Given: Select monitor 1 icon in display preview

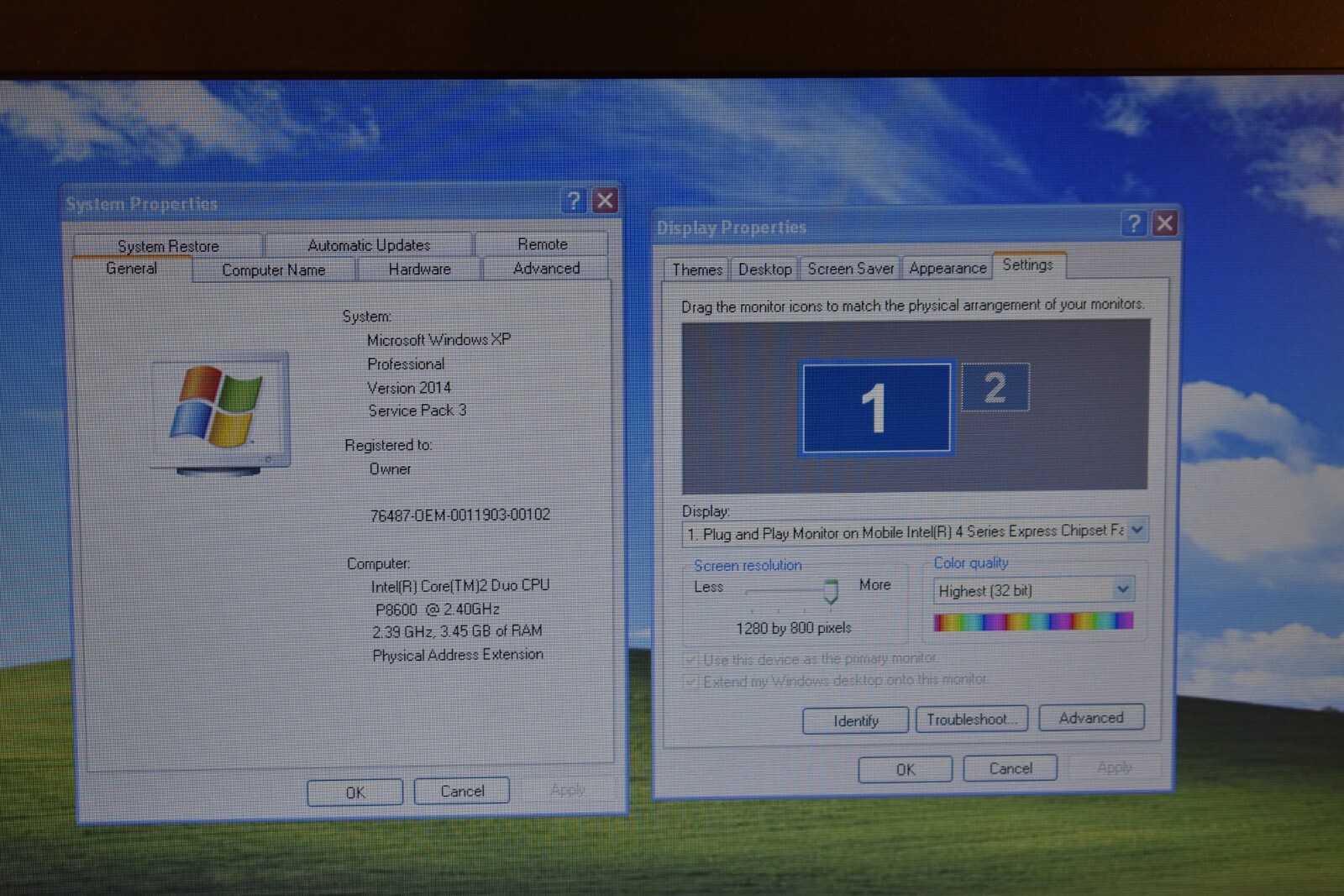Looking at the screenshot, I should [875, 408].
